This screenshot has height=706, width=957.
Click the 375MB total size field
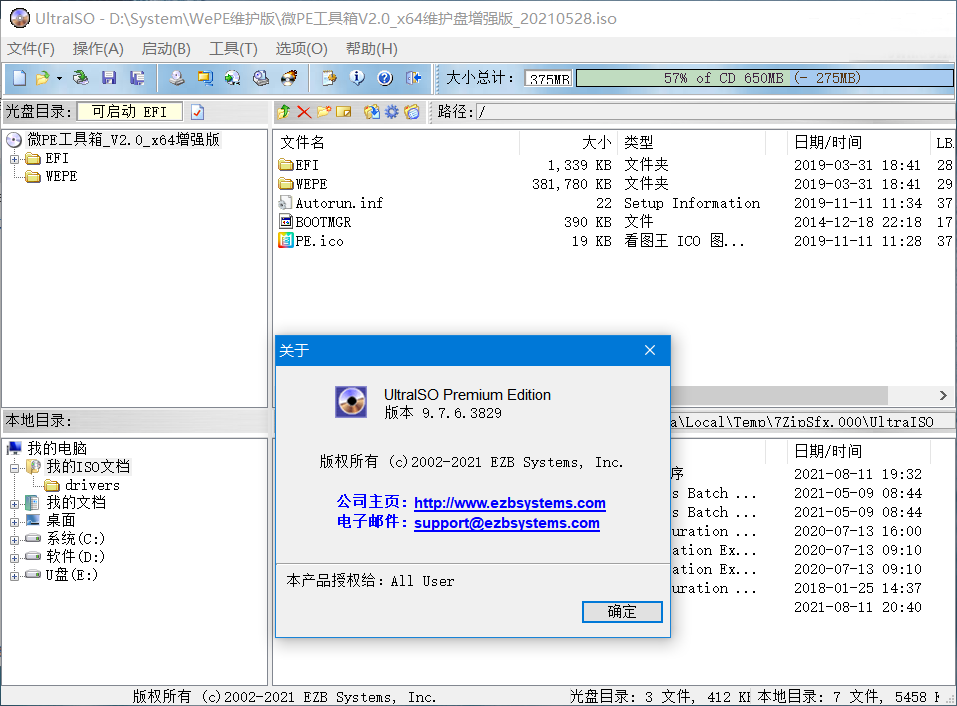(x=548, y=79)
